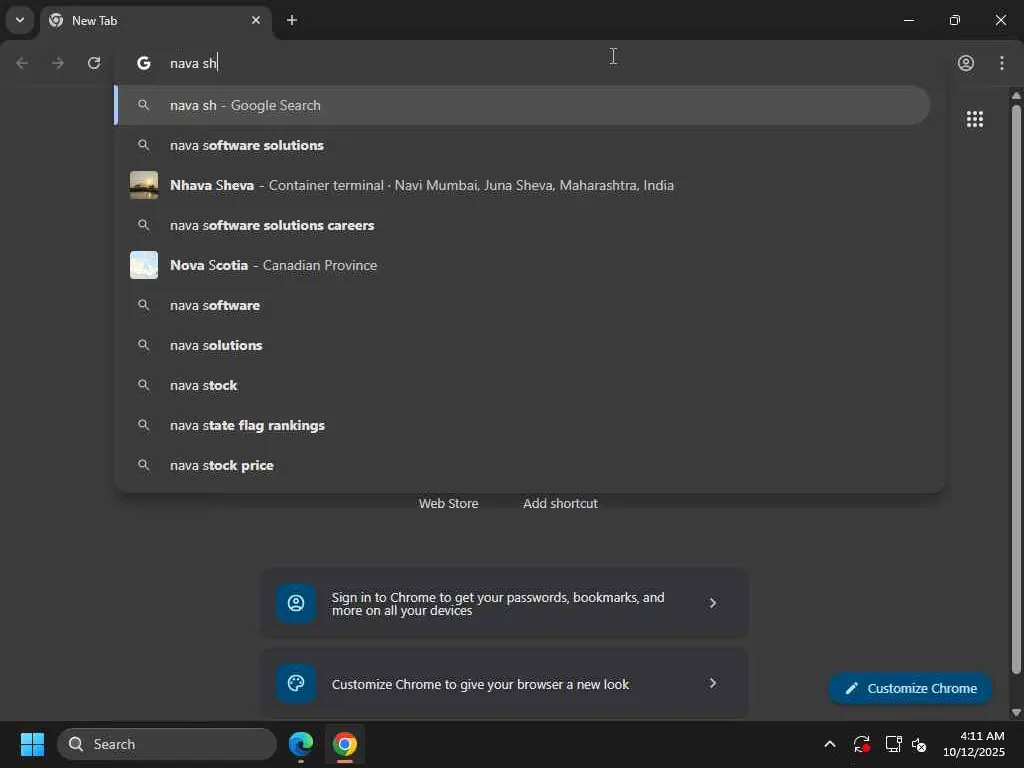Choose the nava solutions suggestion

click(x=522, y=345)
